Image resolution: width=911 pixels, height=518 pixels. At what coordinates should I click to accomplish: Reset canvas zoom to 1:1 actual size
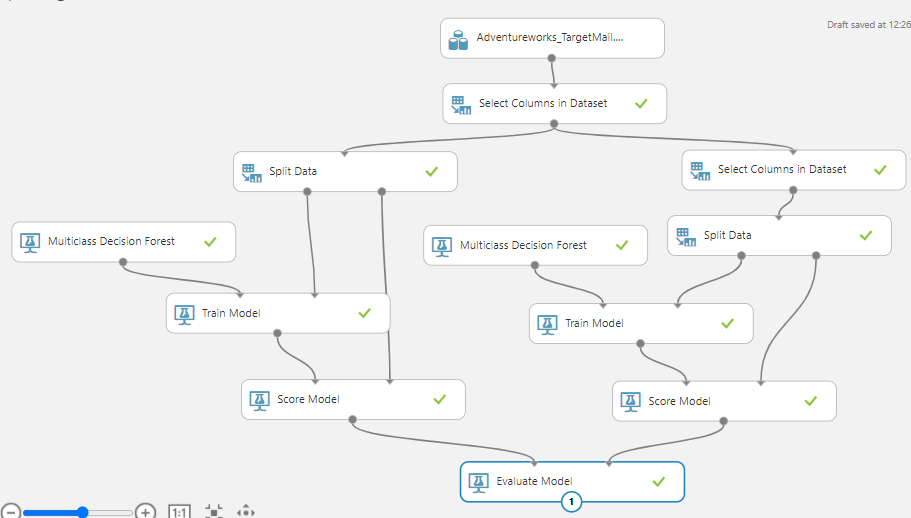coord(180,512)
